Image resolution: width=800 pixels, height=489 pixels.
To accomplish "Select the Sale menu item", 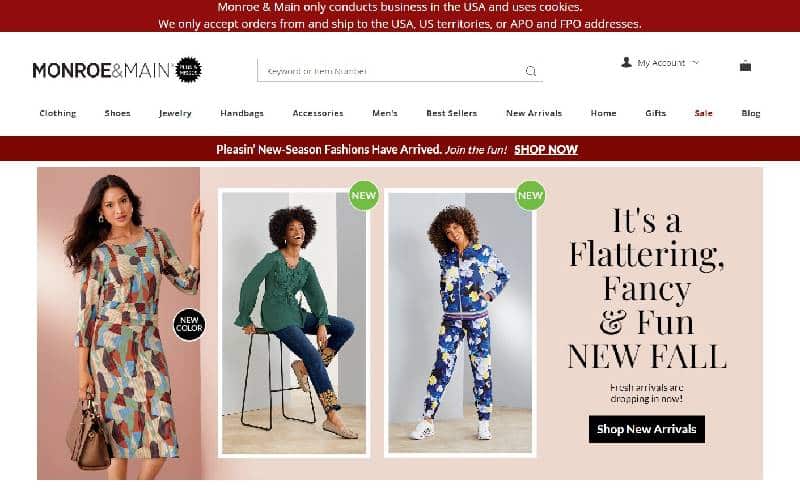I will 704,113.
